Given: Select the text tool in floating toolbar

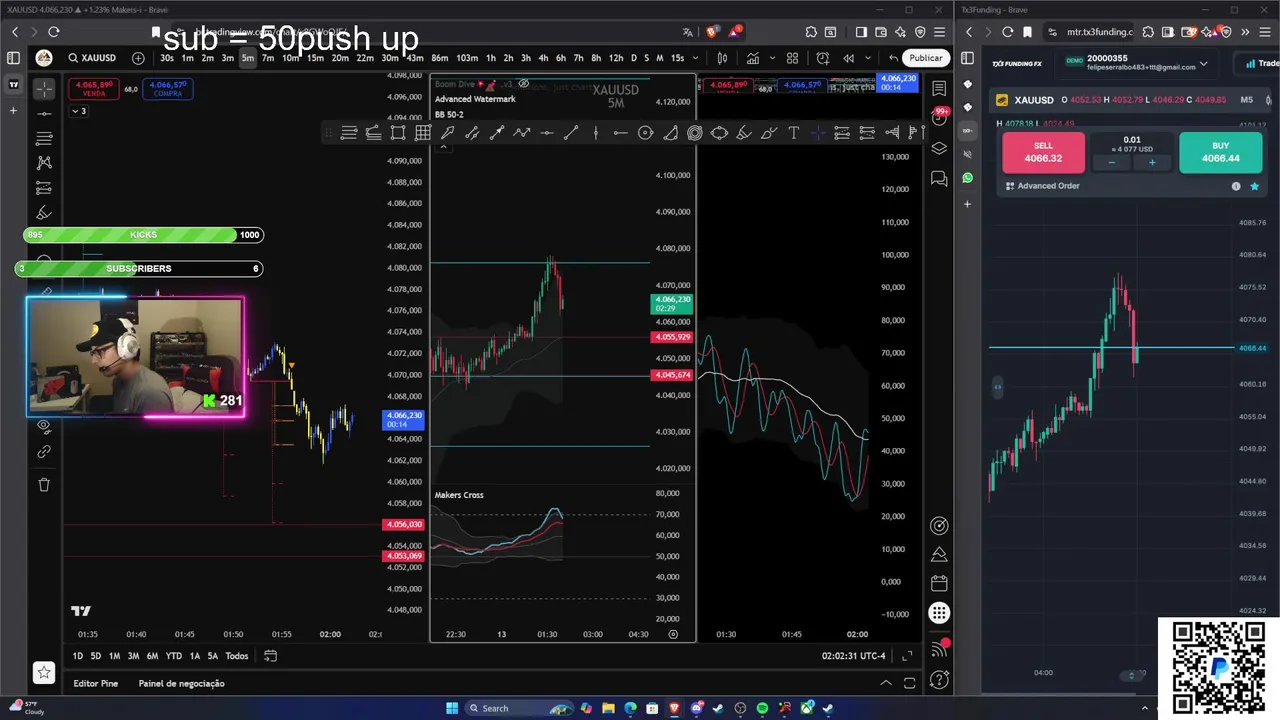Looking at the screenshot, I should pos(793,133).
